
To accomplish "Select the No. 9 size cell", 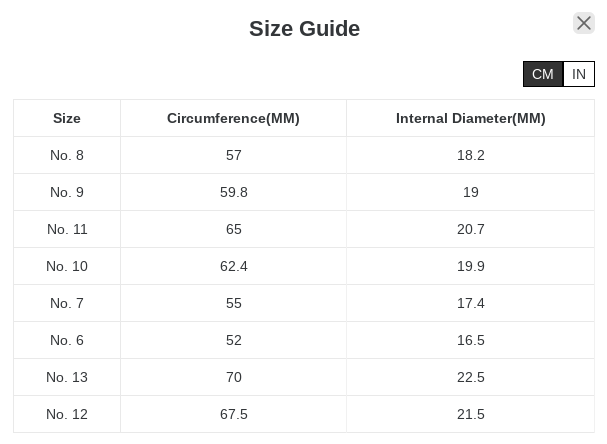I will pyautogui.click(x=67, y=192).
